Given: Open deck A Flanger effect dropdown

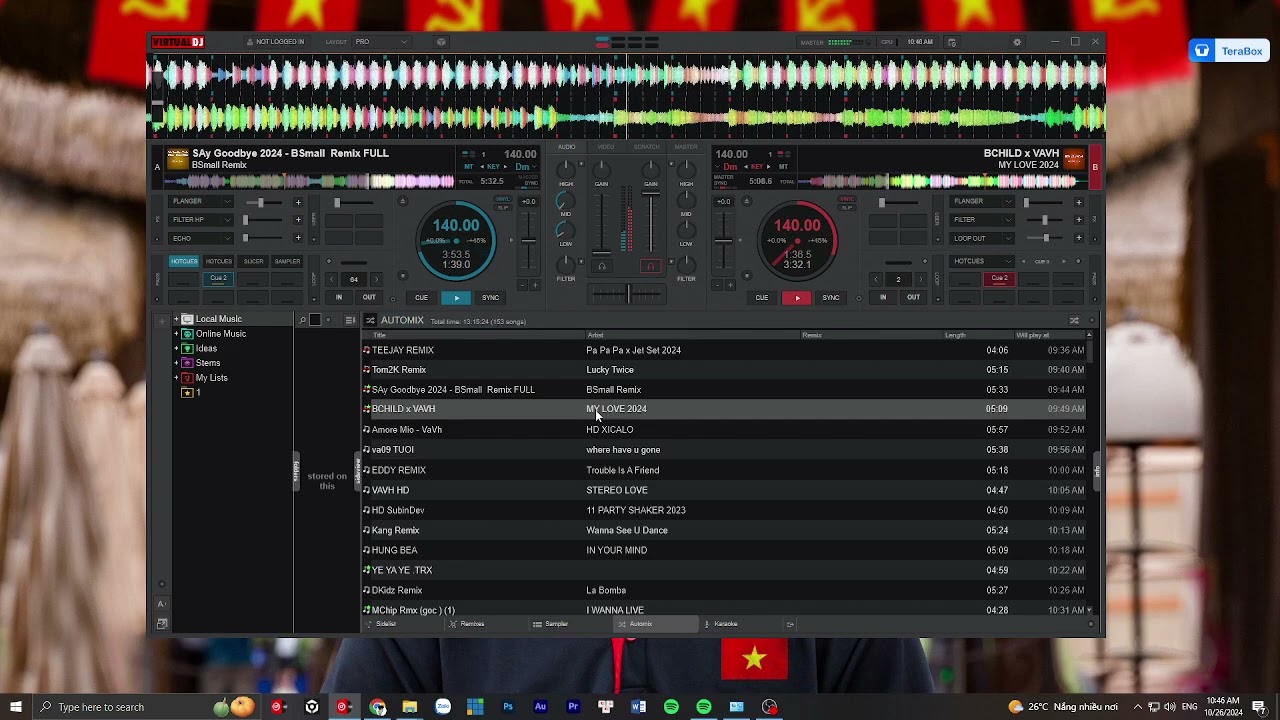Looking at the screenshot, I should click(202, 201).
